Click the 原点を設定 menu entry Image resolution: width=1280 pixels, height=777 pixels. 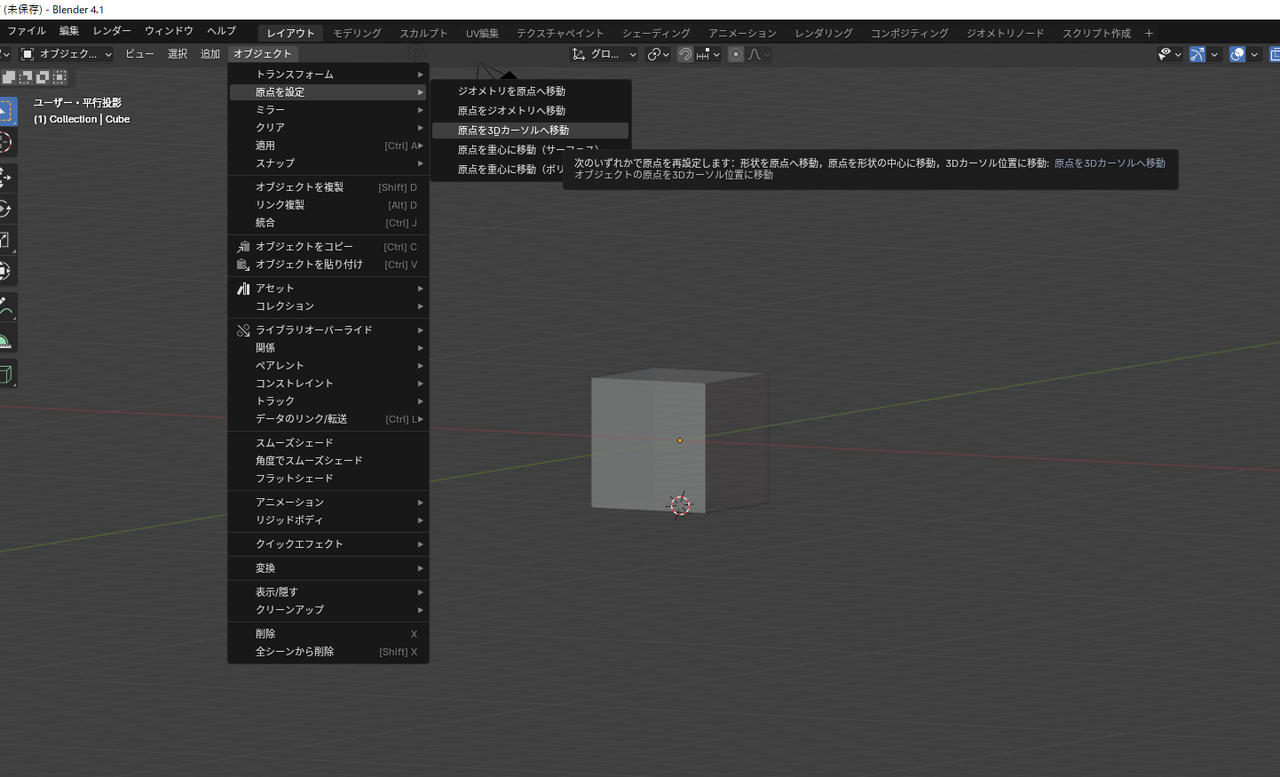click(x=328, y=92)
